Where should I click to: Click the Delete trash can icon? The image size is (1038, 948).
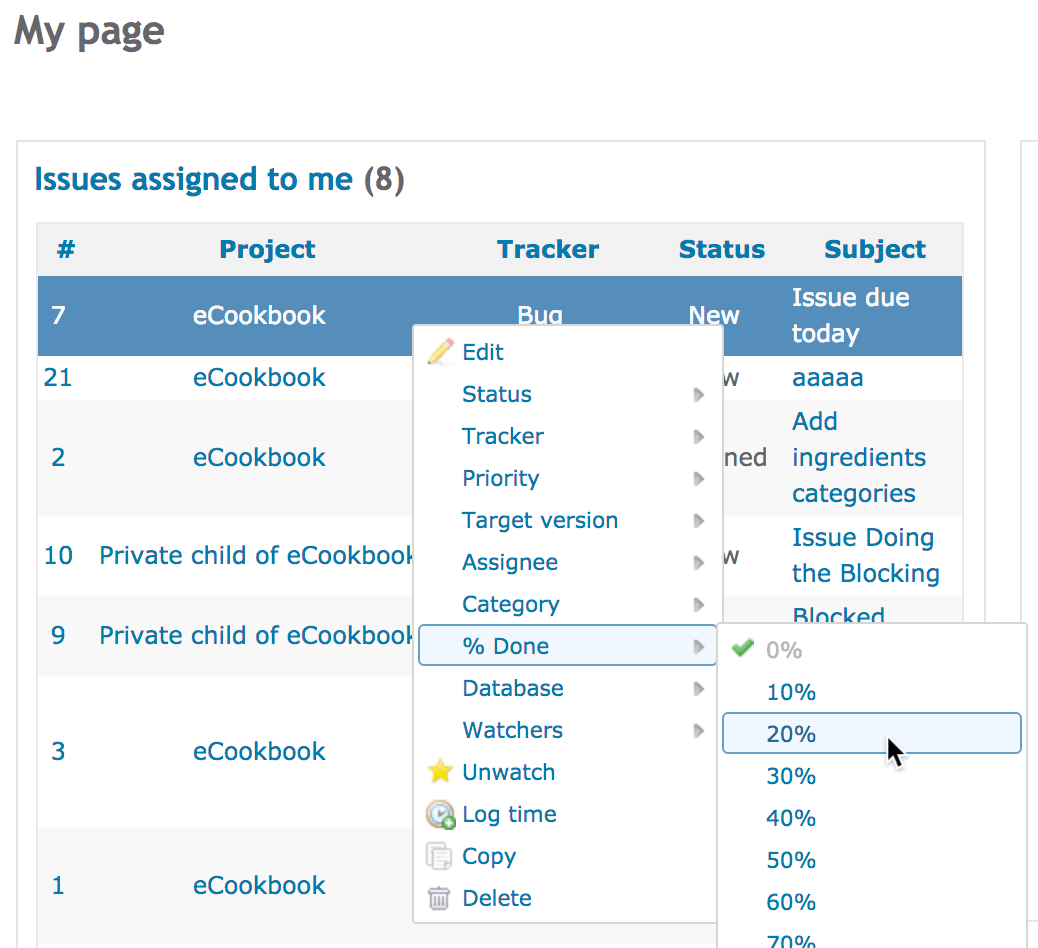coord(439,898)
